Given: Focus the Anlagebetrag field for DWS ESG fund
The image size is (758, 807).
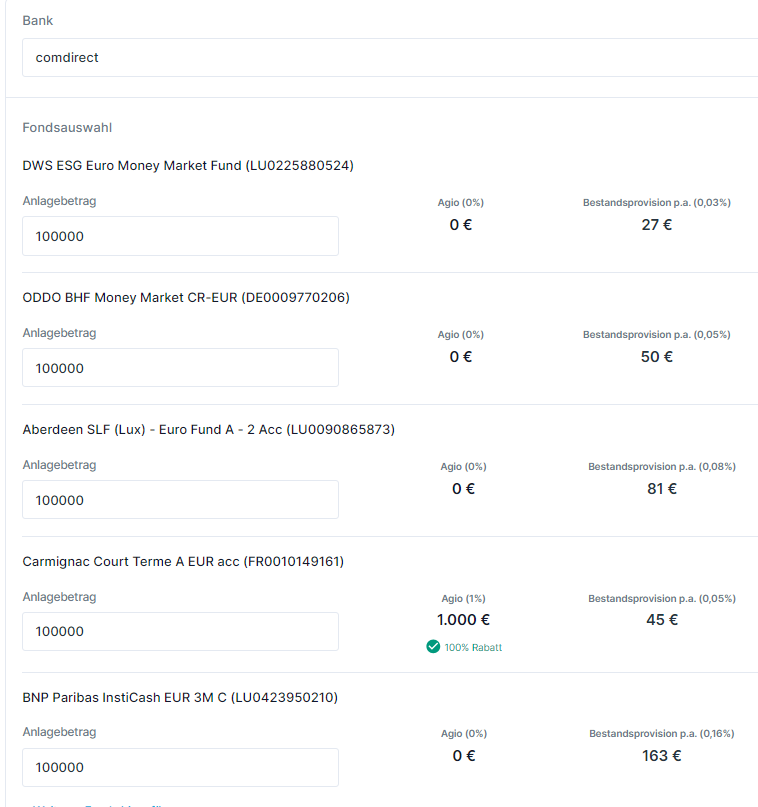Looking at the screenshot, I should pos(180,237).
